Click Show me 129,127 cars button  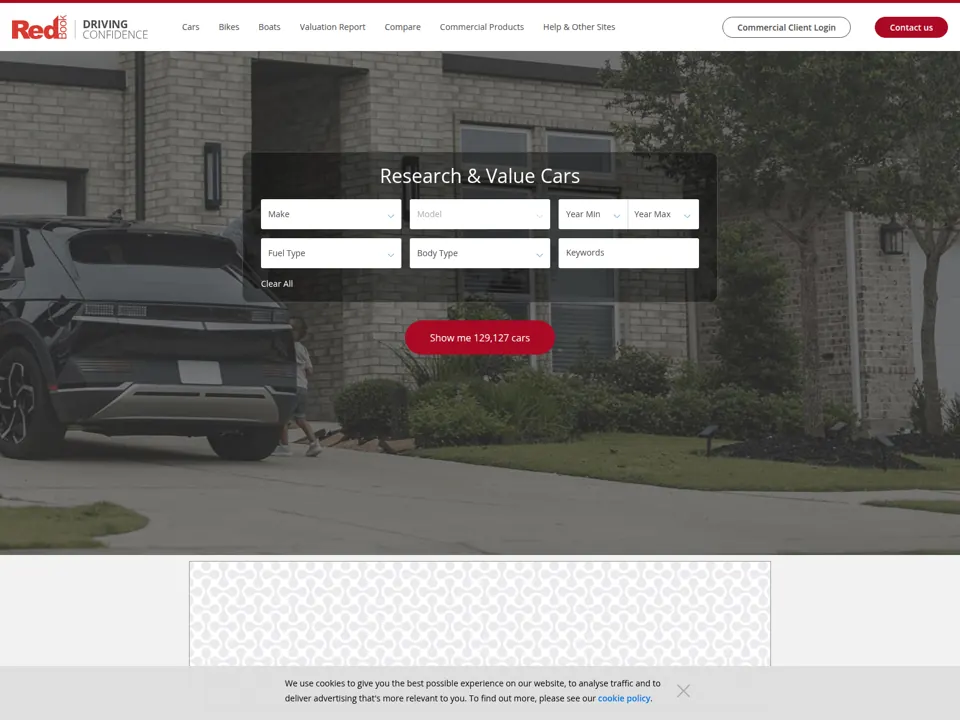coord(480,337)
